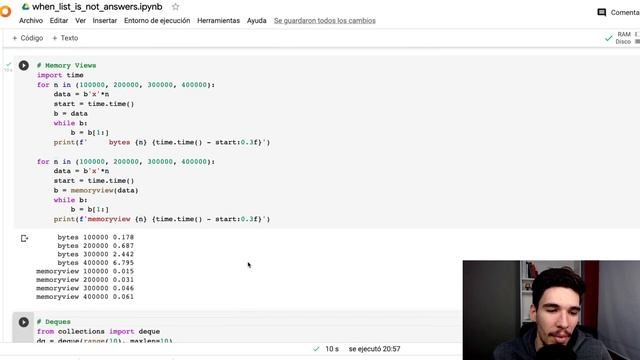Click the 'b = memoryview(data)' line
This screenshot has width=640, height=360.
pyautogui.click(x=96, y=191)
